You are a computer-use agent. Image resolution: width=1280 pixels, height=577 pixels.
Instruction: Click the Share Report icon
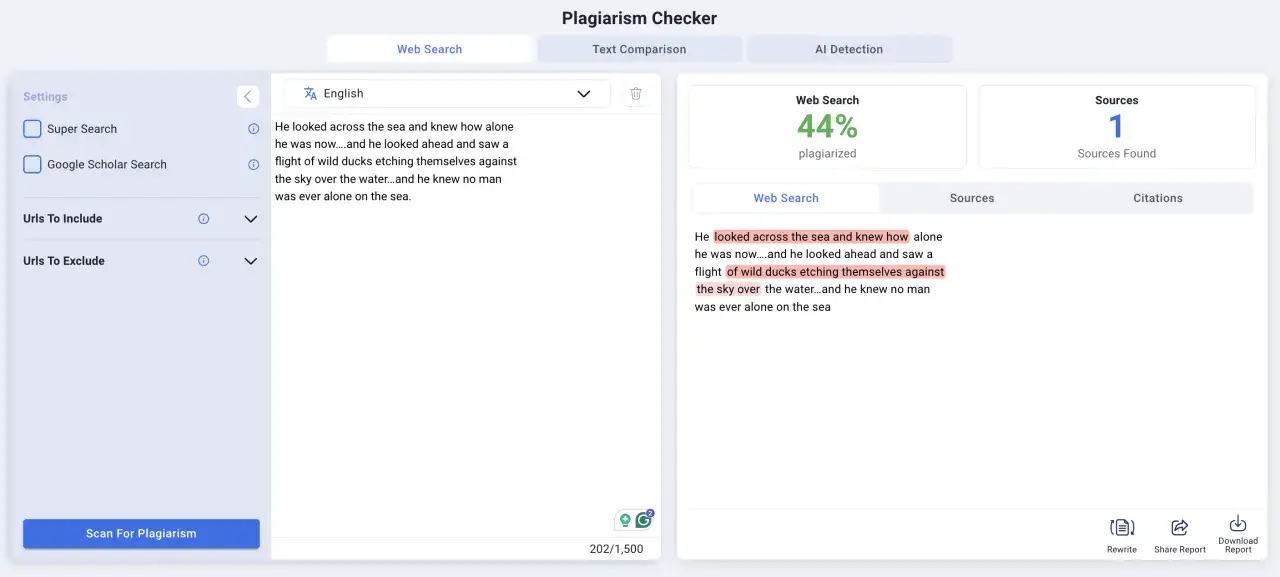point(1179,527)
